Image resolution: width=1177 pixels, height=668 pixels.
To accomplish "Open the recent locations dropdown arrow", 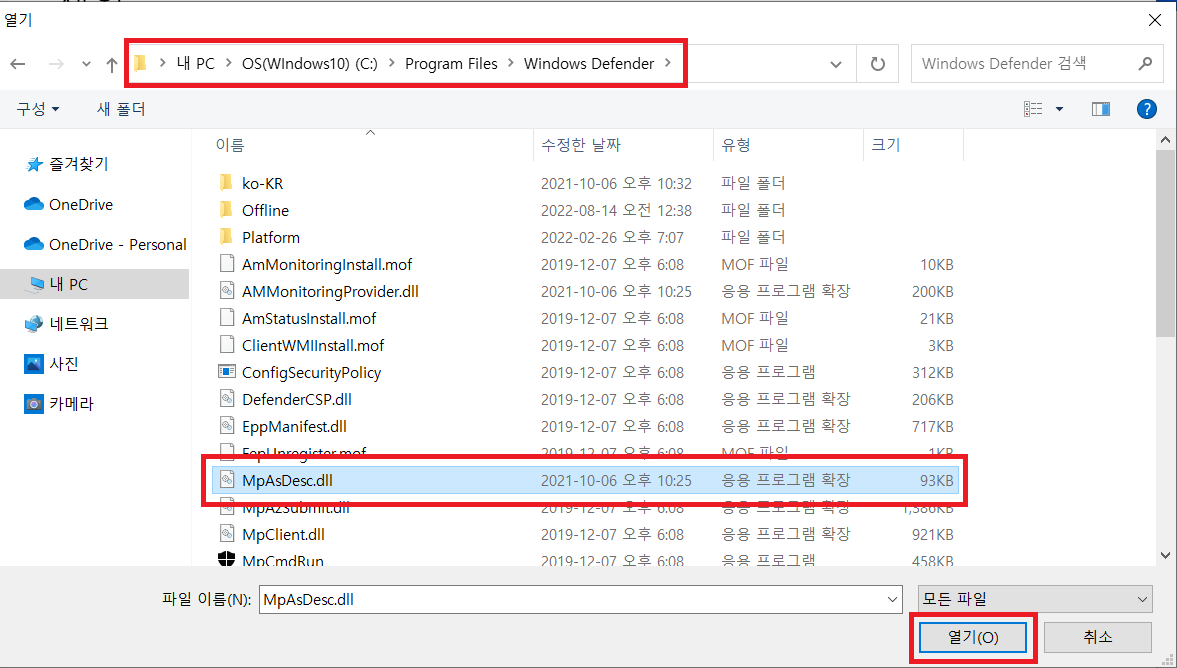I will pyautogui.click(x=86, y=65).
